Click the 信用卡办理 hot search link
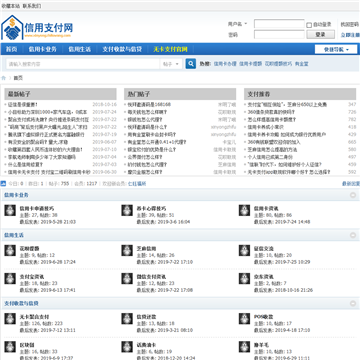 (225, 64)
